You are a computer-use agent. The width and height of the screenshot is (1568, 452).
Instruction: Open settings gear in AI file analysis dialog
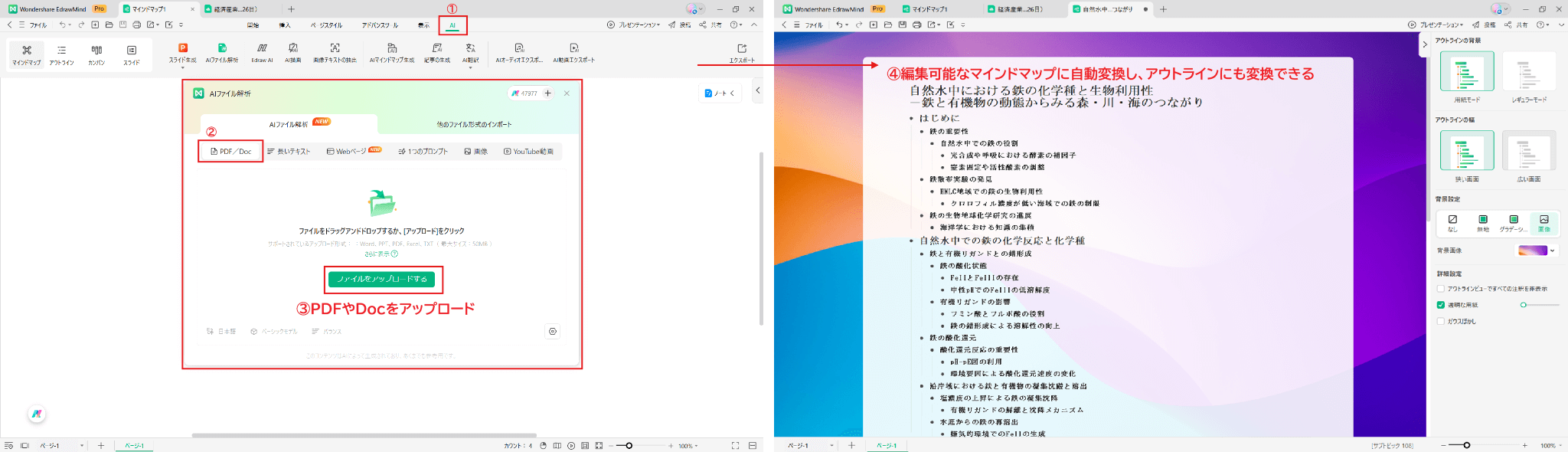click(553, 331)
